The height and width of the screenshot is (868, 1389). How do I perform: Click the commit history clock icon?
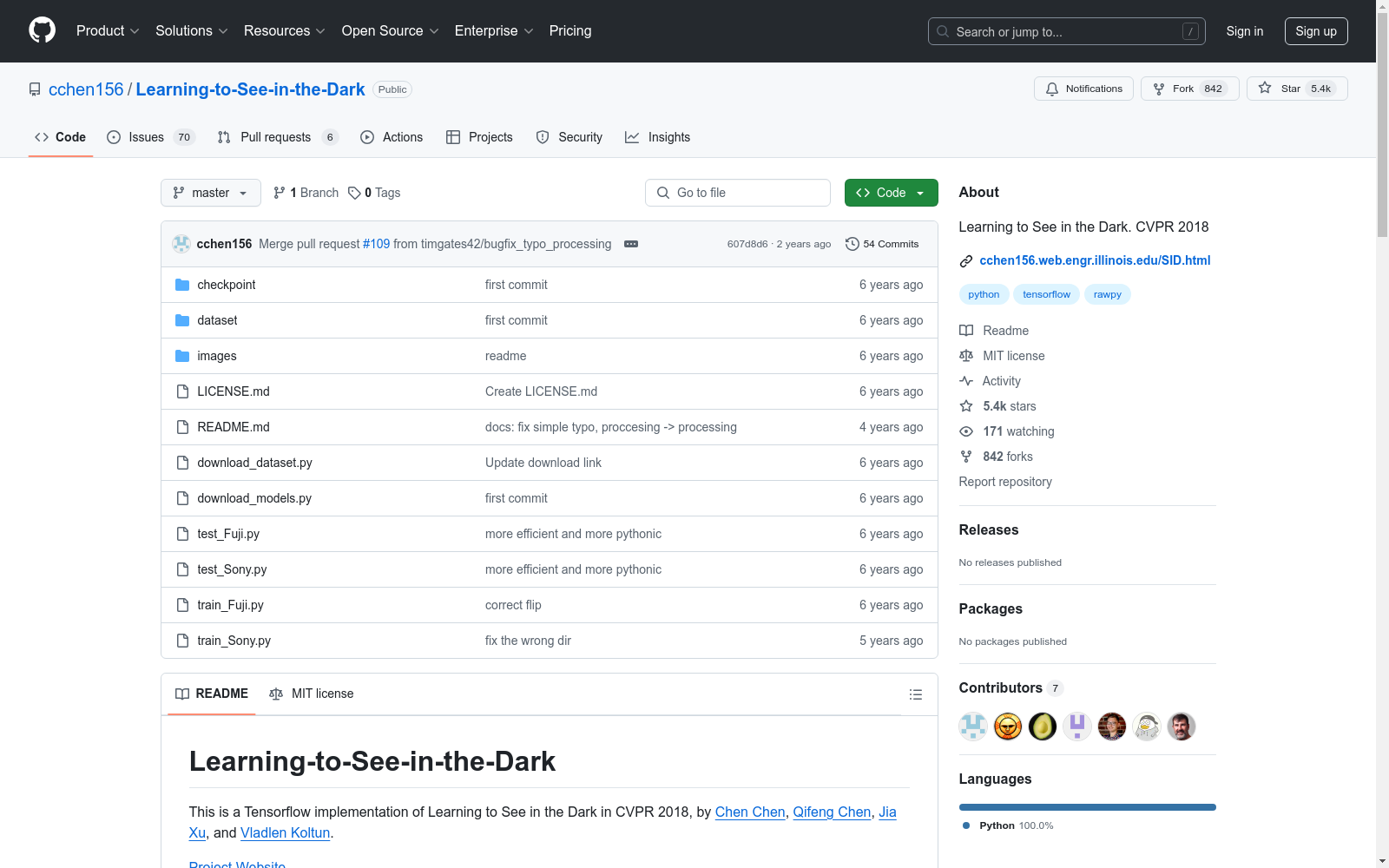852,244
